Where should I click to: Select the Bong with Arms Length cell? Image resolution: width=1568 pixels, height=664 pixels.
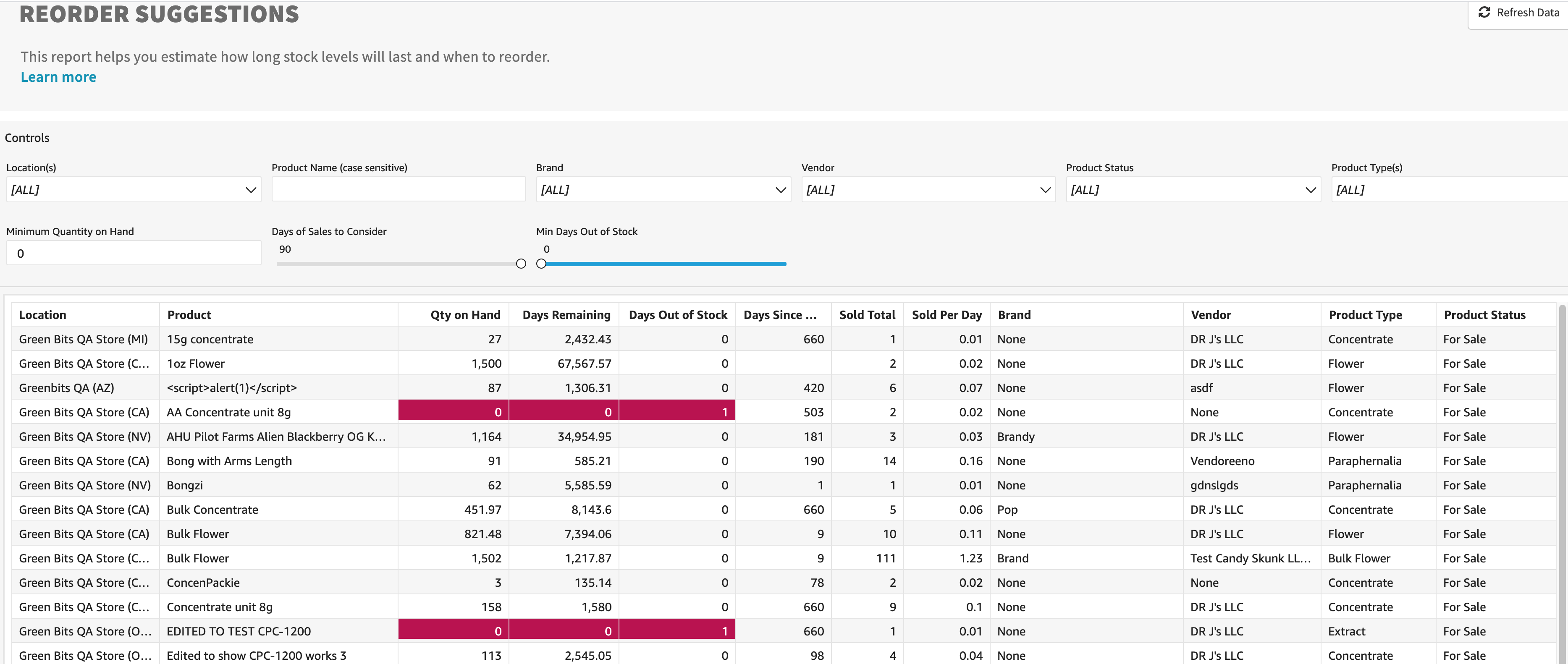tap(279, 461)
